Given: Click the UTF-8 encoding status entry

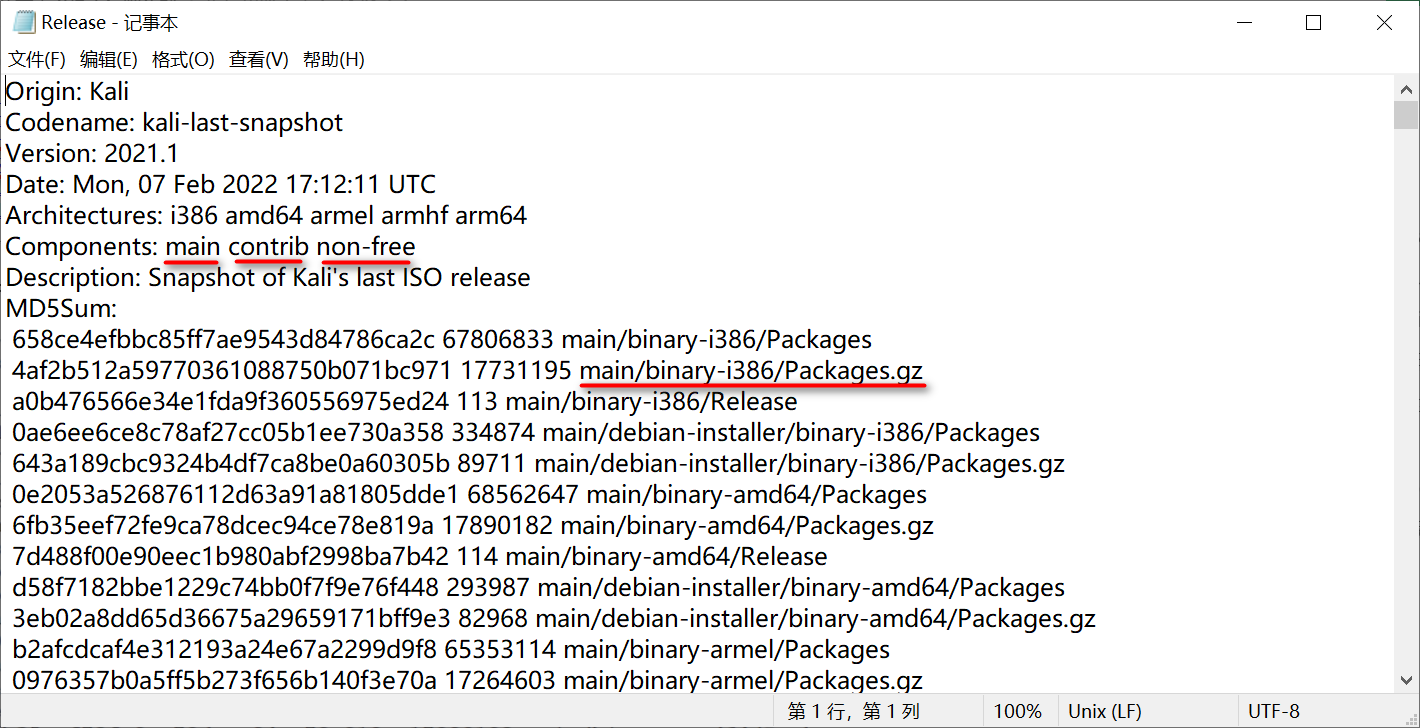Looking at the screenshot, I should pyautogui.click(x=1274, y=711).
